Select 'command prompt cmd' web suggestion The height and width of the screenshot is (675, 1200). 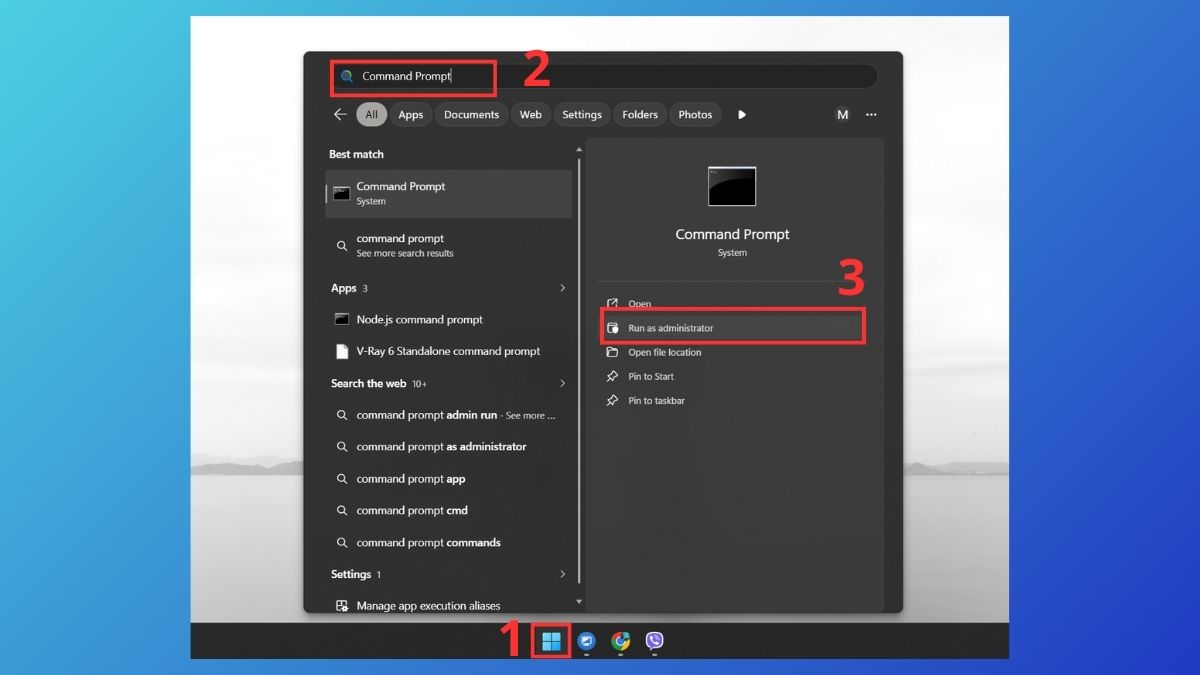click(x=448, y=511)
